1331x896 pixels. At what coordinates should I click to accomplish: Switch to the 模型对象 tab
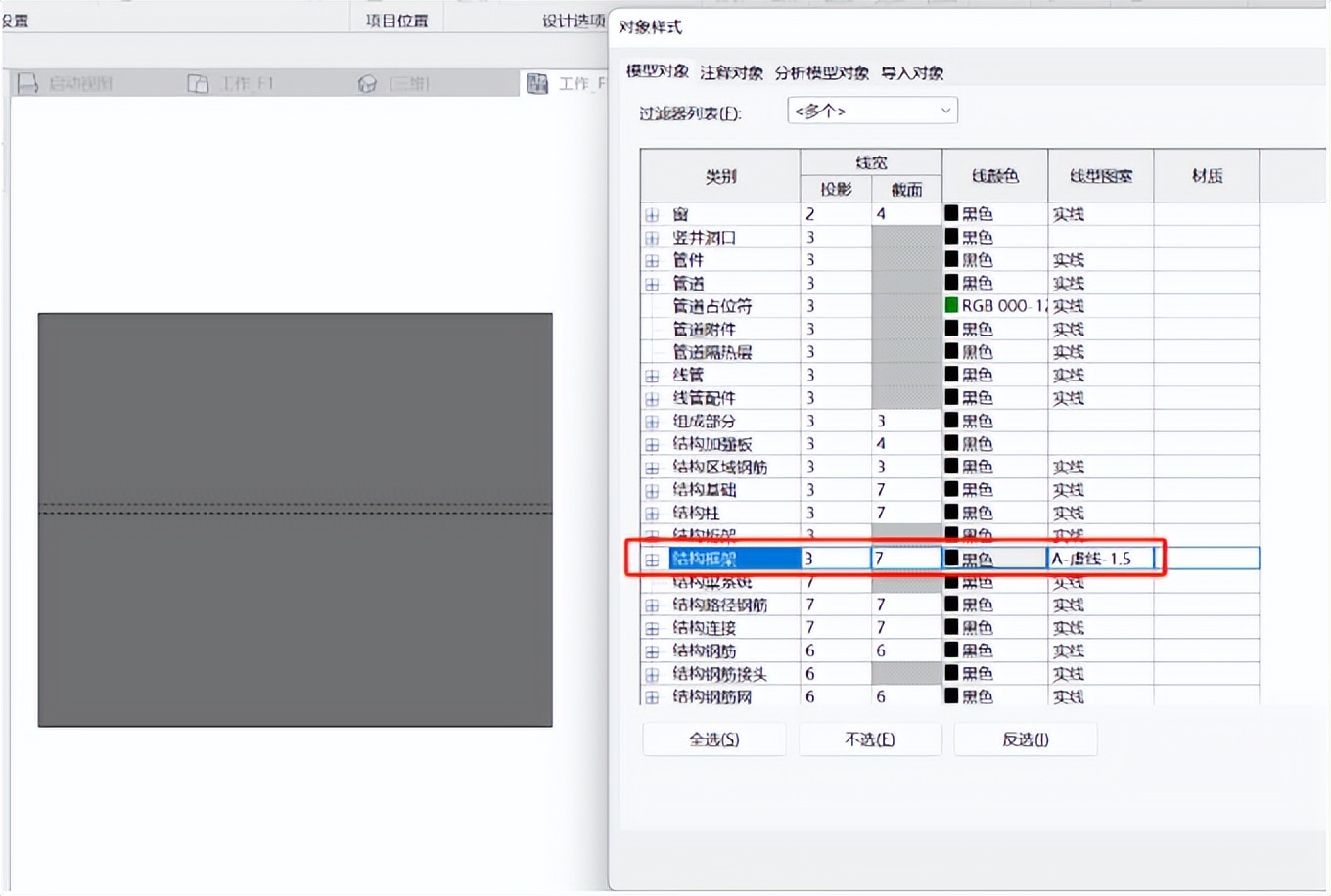[x=657, y=71]
